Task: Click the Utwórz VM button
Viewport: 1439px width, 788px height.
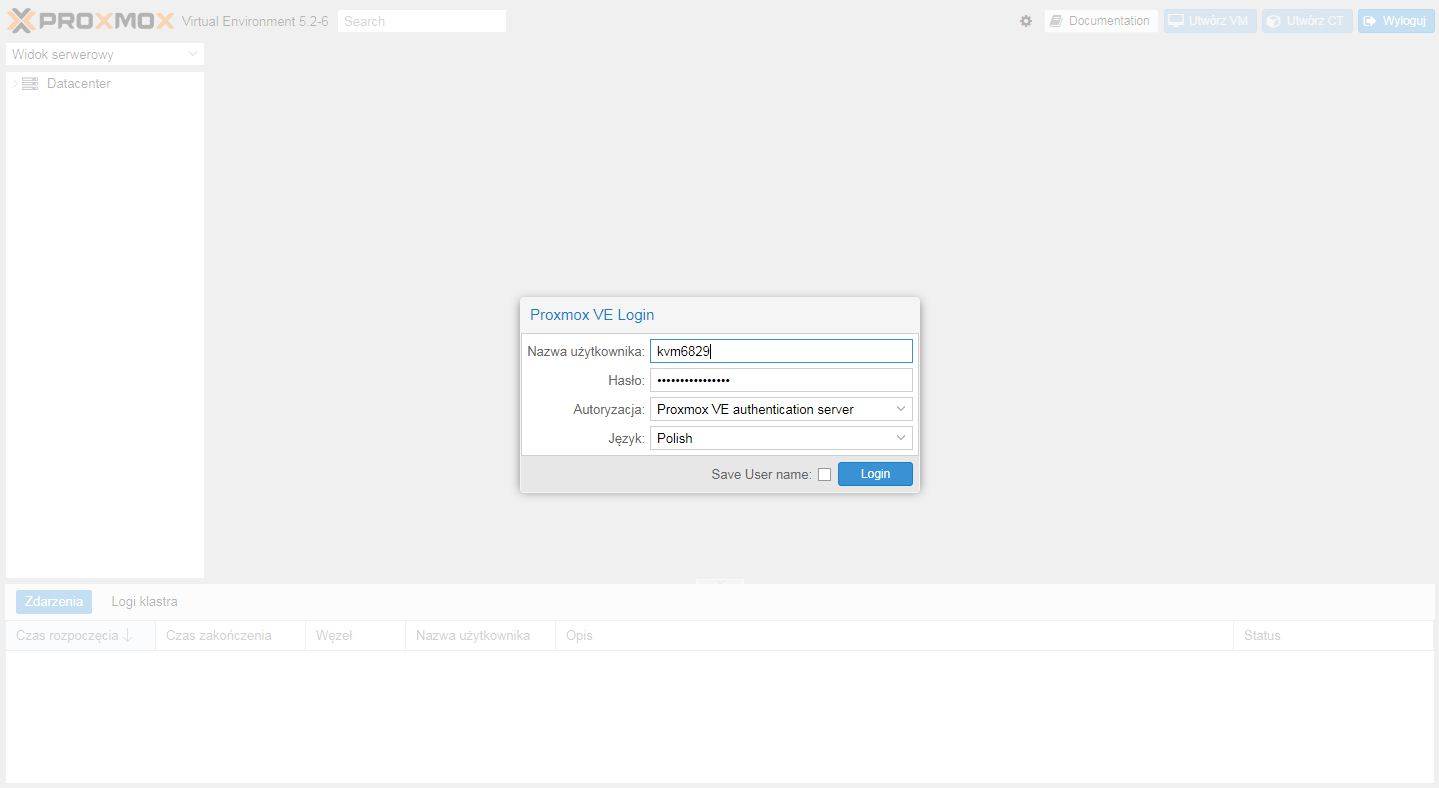Action: (x=1209, y=21)
